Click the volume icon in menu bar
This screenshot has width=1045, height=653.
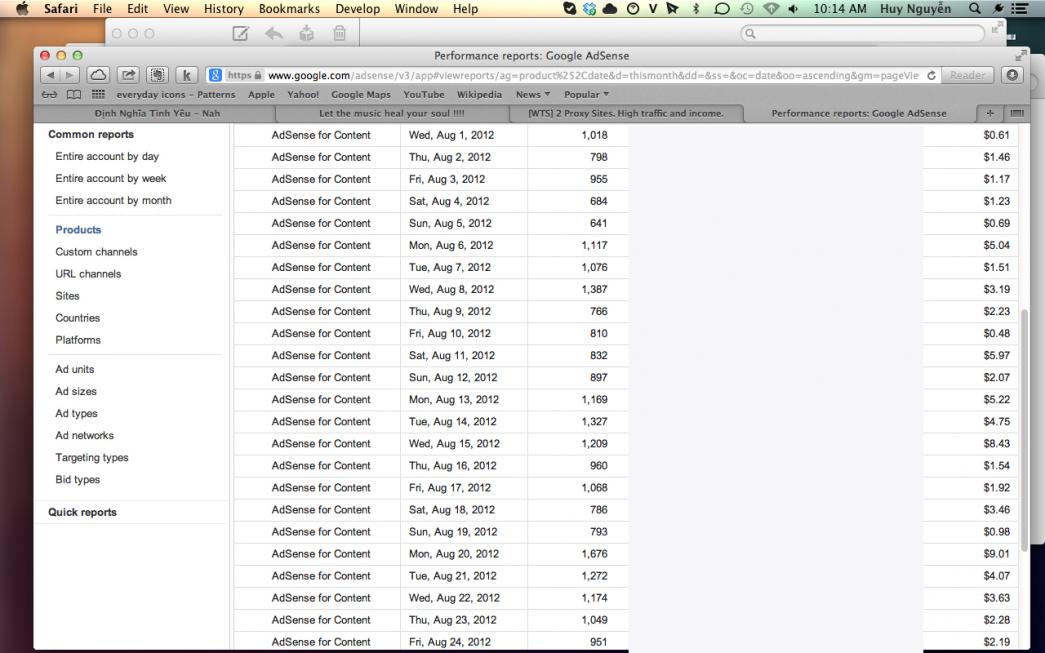point(793,9)
